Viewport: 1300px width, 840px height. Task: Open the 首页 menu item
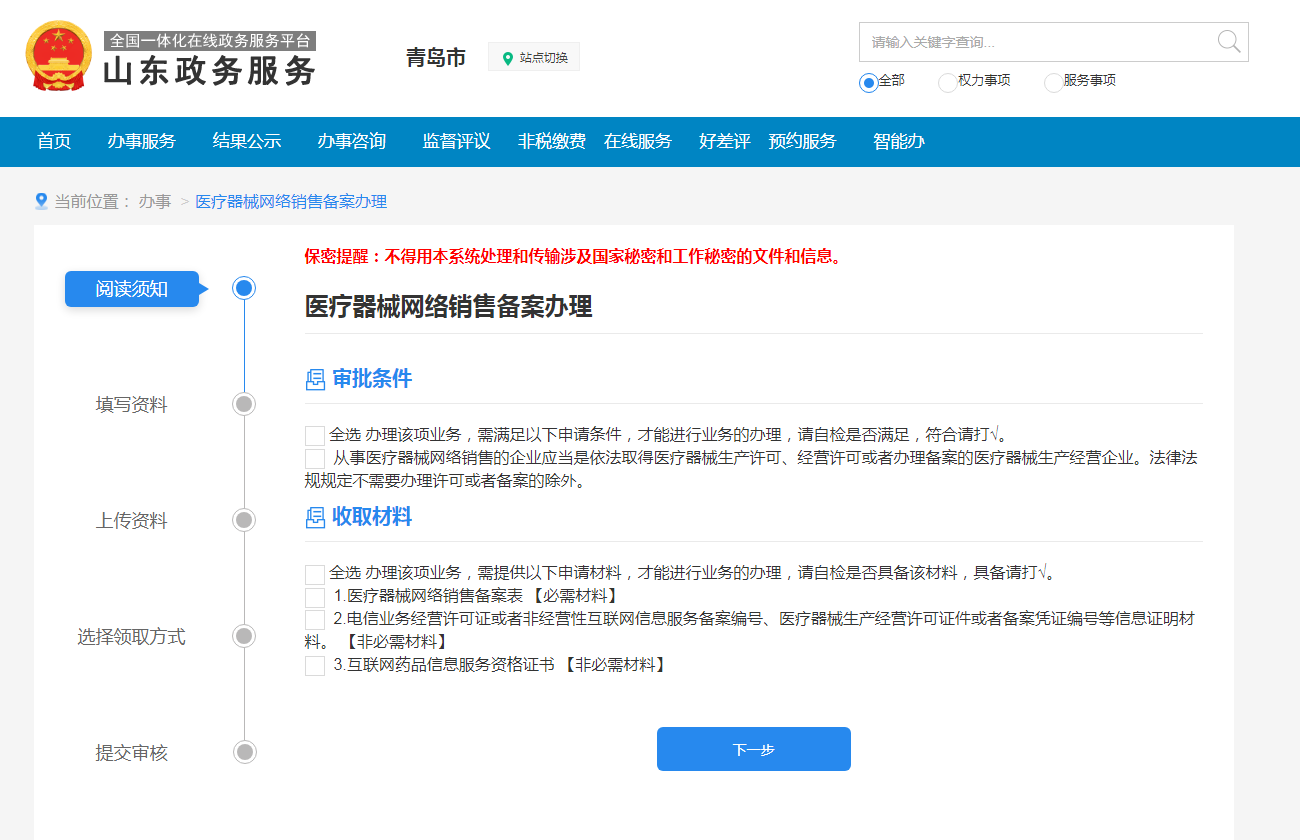pos(53,141)
